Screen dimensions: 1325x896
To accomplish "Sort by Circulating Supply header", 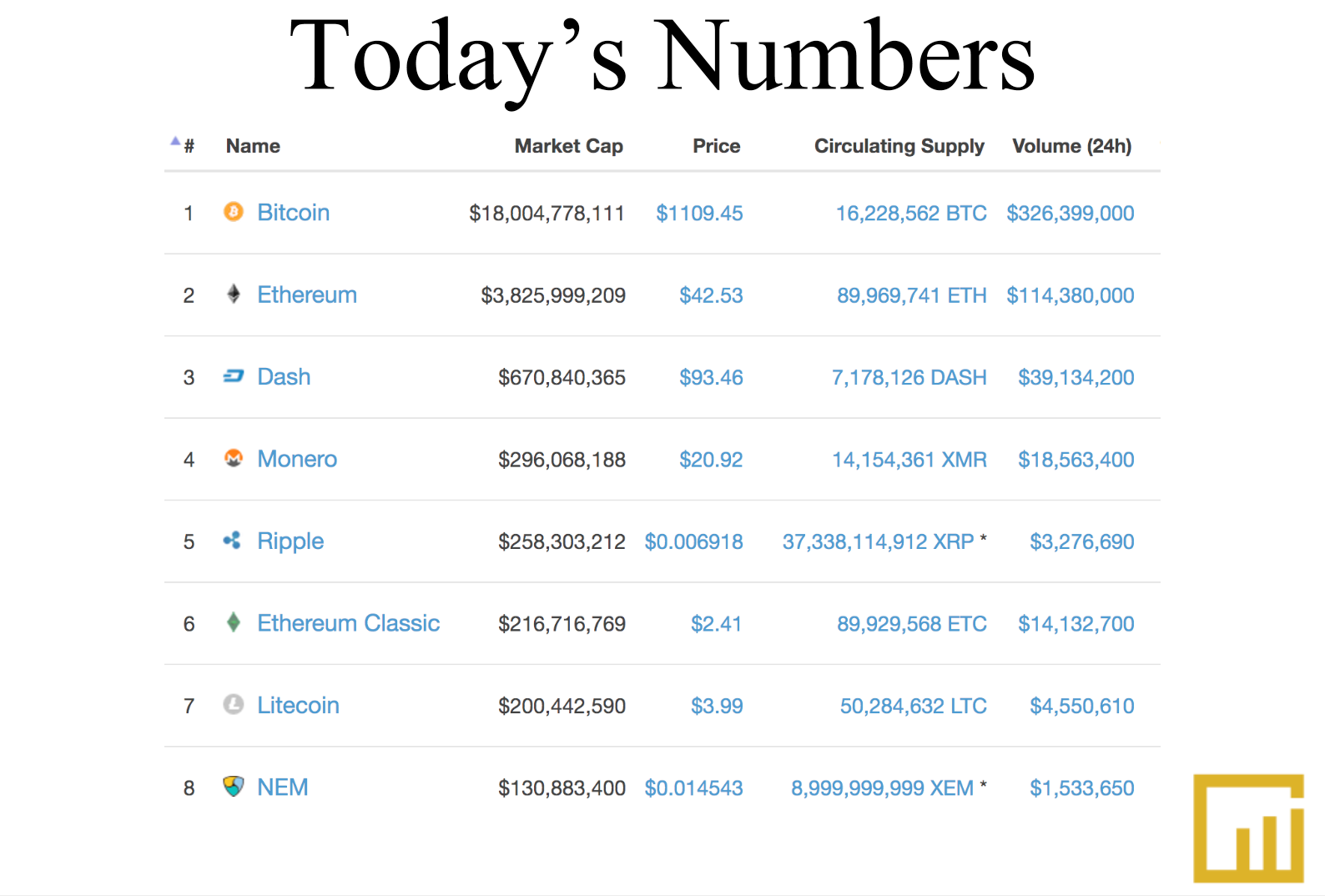I will [x=899, y=146].
